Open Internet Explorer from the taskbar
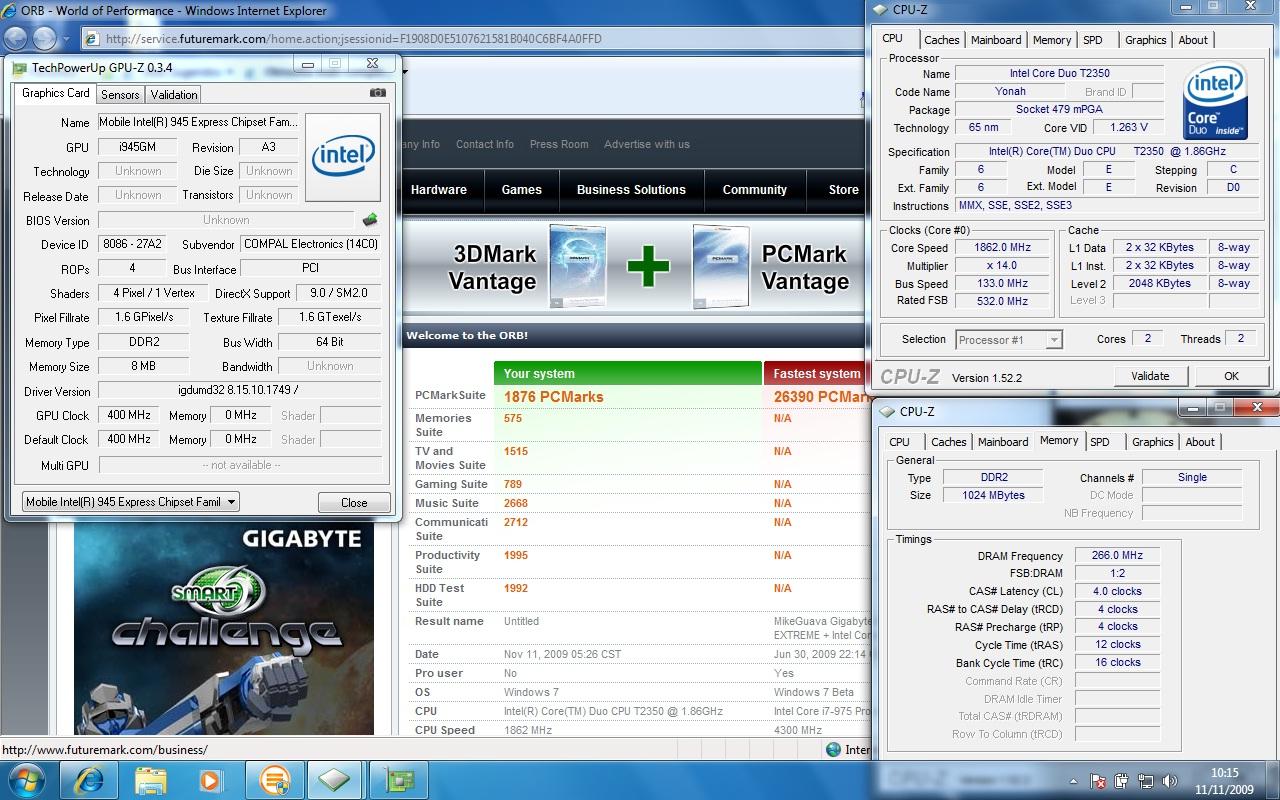Image resolution: width=1280 pixels, height=800 pixels. (89, 779)
